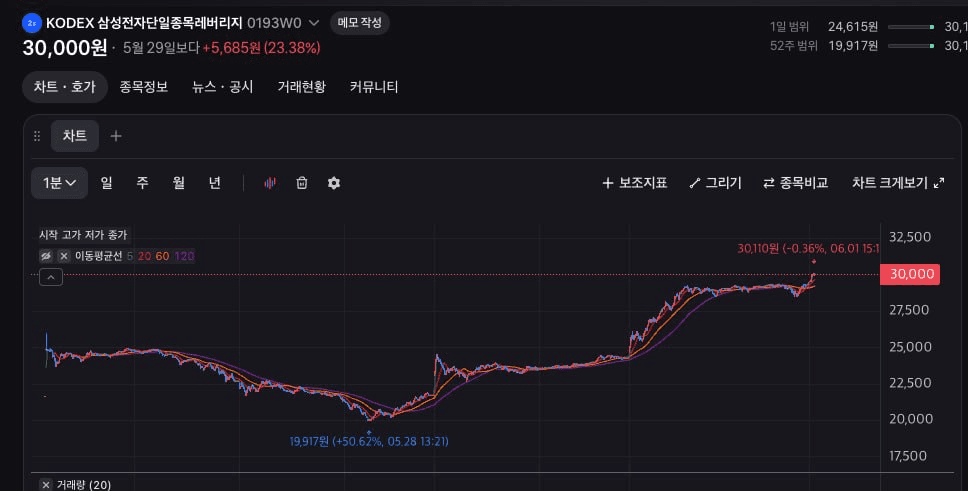Open the 커뮤니티 tab
Screen dimensions: 968x491
point(373,87)
